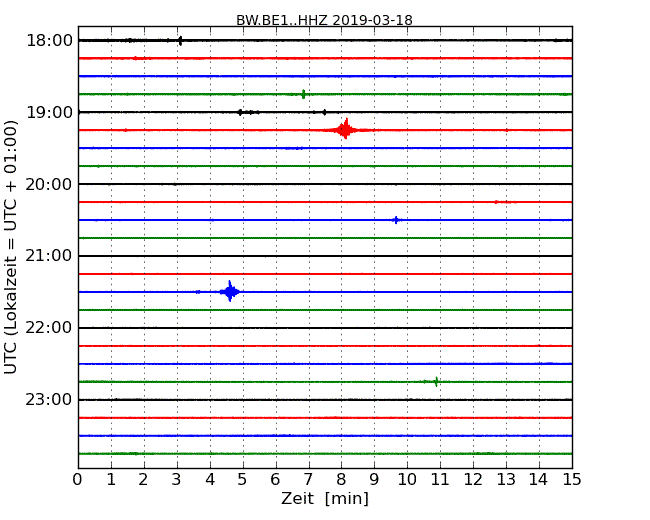
Task: Click x-axis tick label 15
Action: point(572,479)
